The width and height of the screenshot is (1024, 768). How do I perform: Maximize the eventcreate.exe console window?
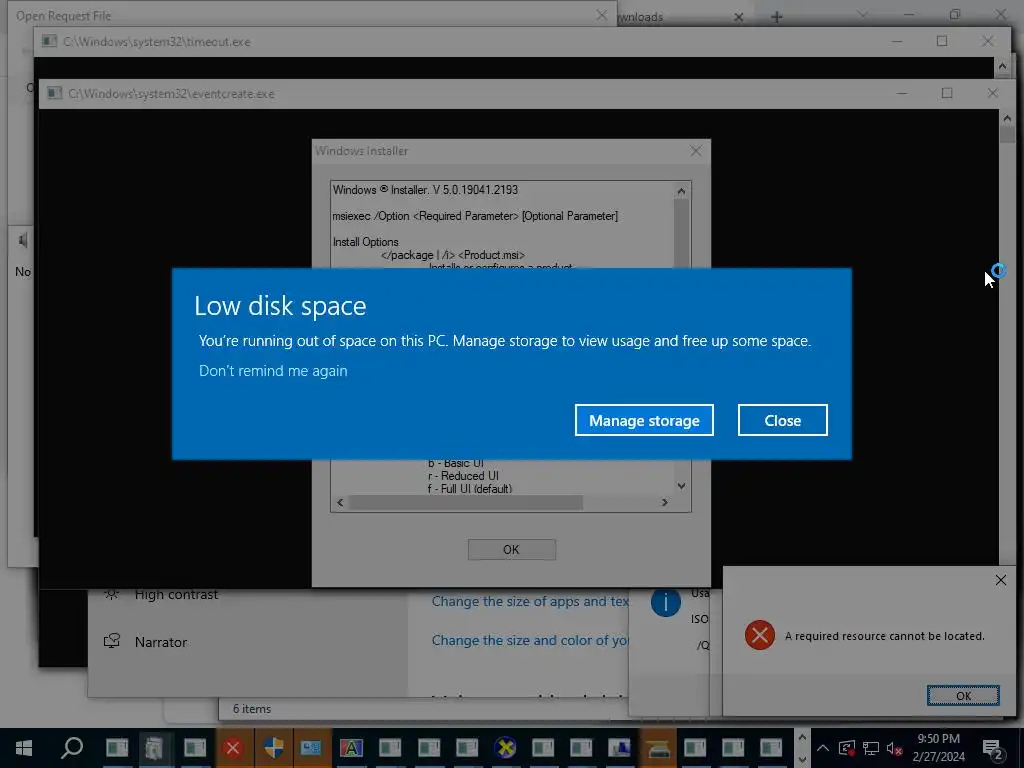[947, 93]
